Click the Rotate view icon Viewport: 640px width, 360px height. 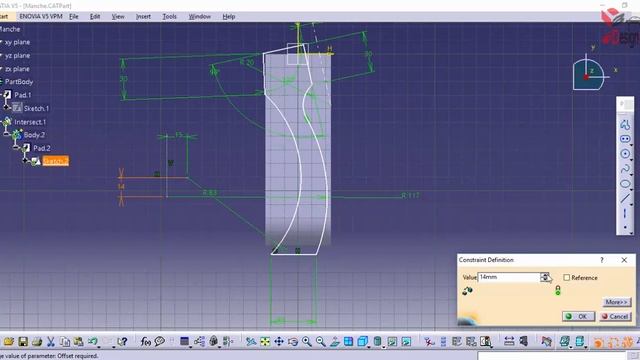[293, 341]
